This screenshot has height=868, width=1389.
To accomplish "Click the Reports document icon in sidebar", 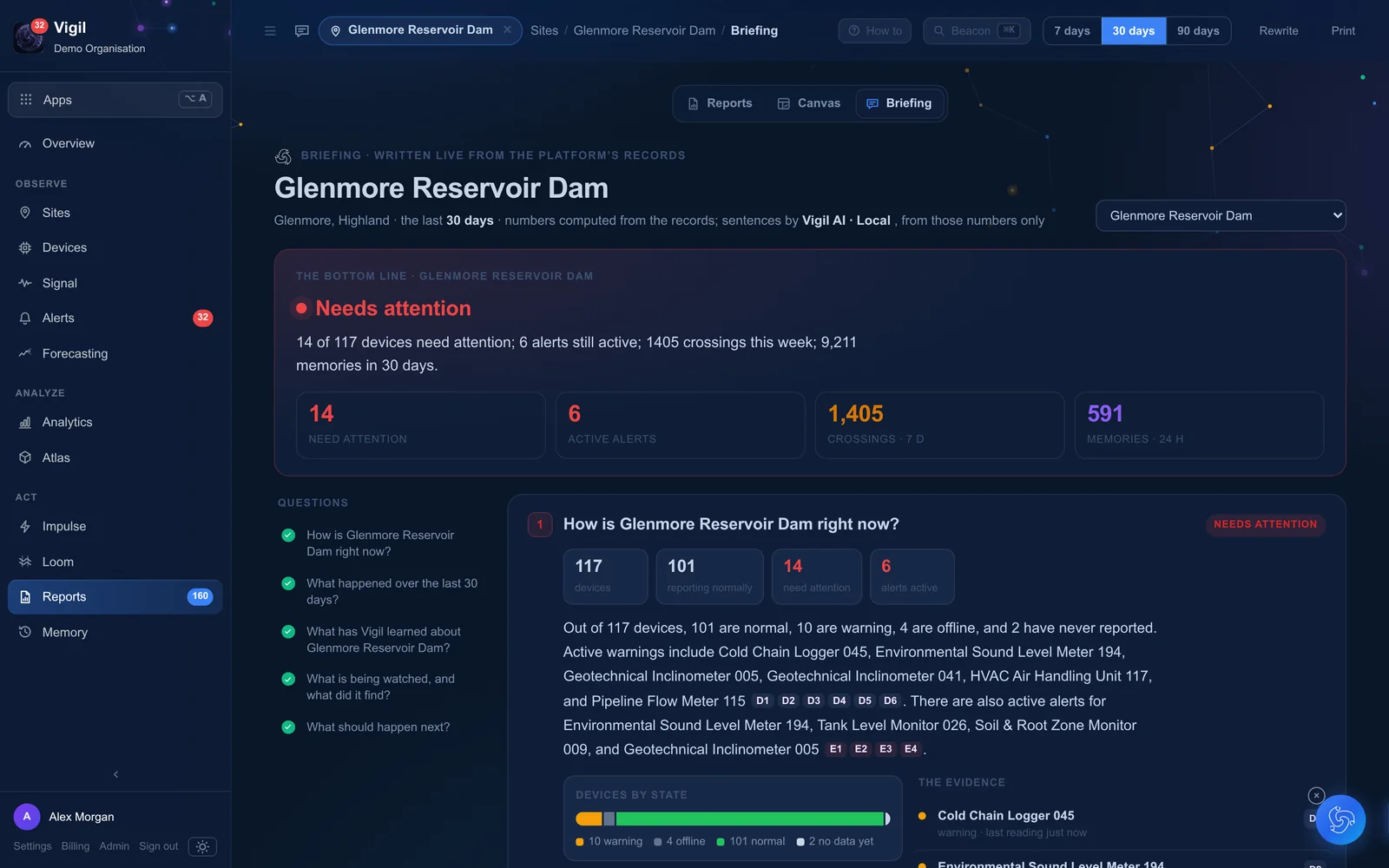I will pyautogui.click(x=25, y=597).
